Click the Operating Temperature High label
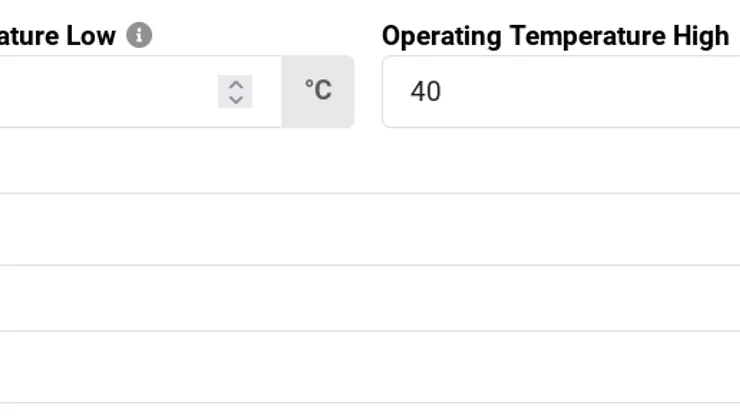Image resolution: width=740 pixels, height=416 pixels. pos(555,36)
